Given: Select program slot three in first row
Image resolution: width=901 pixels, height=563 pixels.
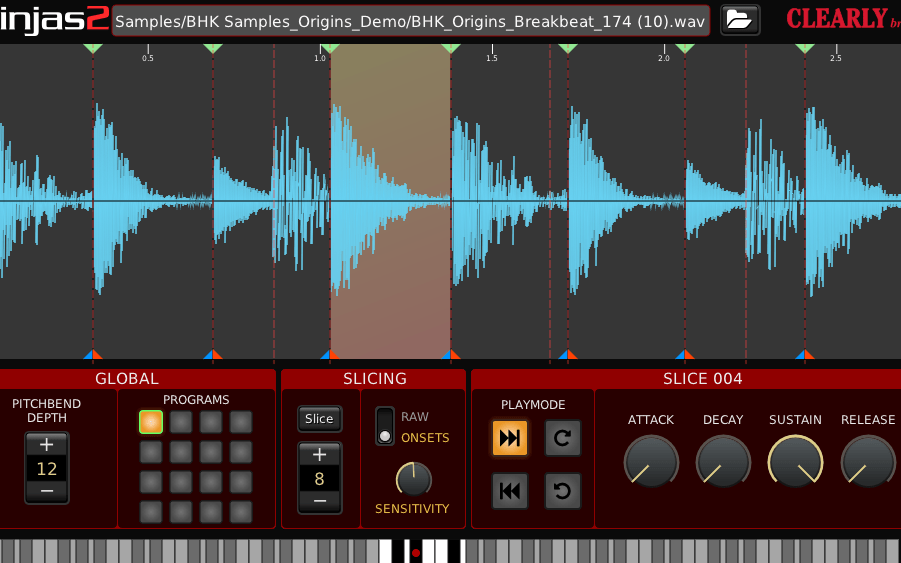Looking at the screenshot, I should pos(211,422).
